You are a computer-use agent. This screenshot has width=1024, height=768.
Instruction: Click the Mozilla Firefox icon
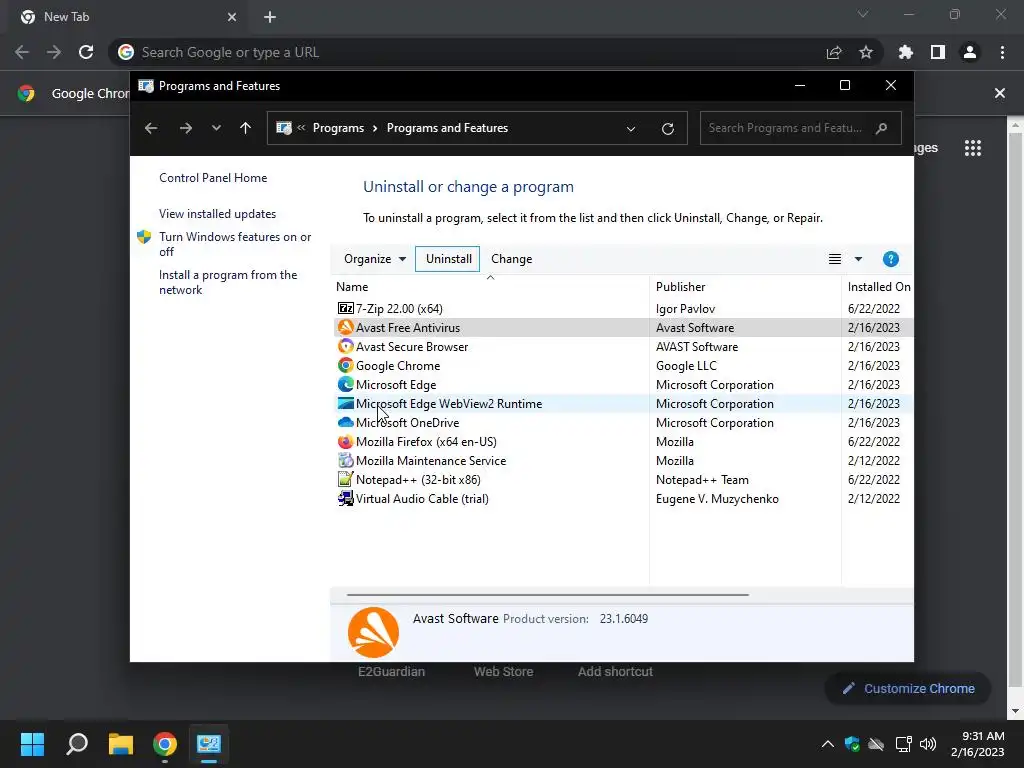pyautogui.click(x=345, y=441)
